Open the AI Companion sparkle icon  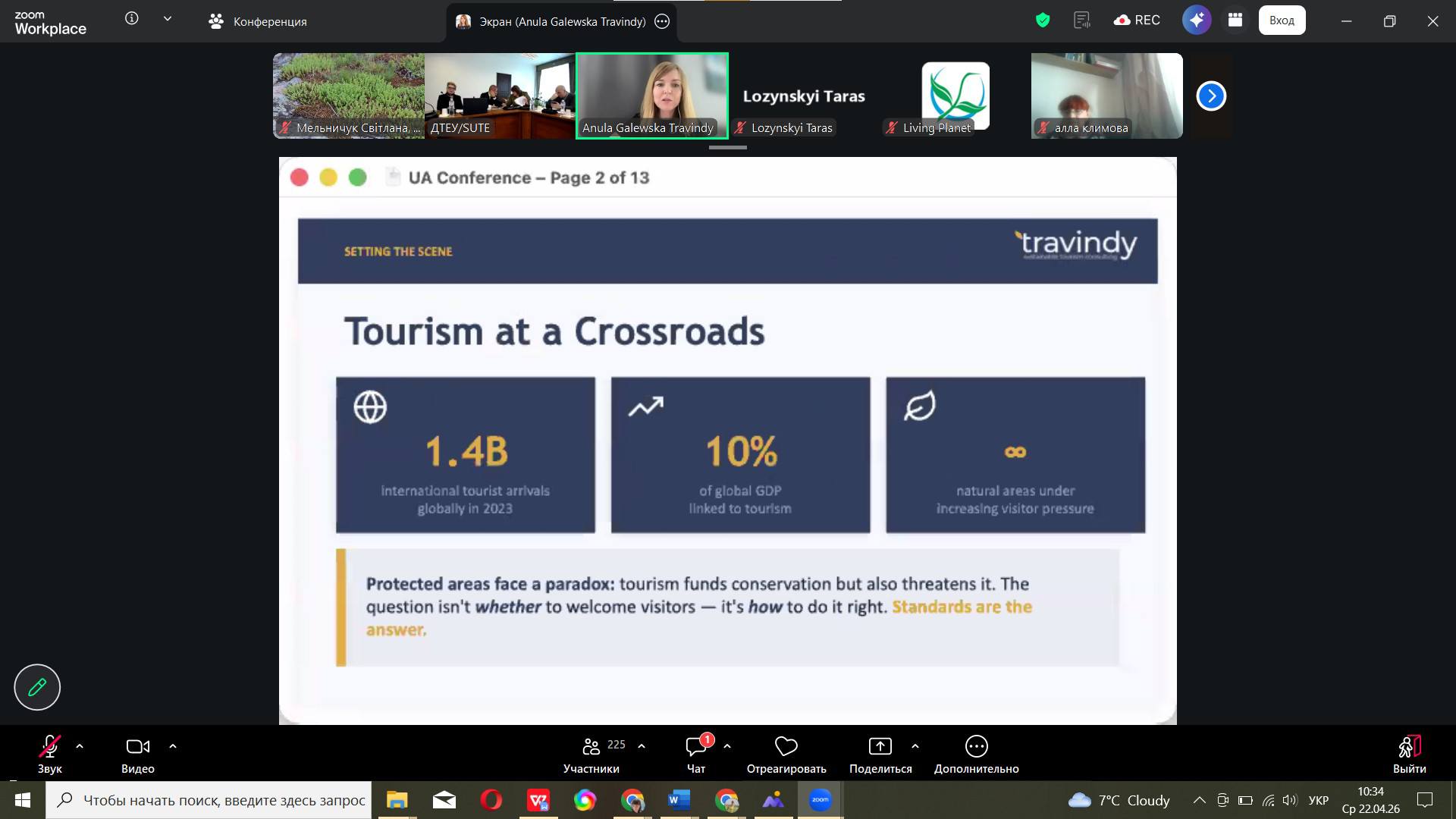pyautogui.click(x=1196, y=20)
